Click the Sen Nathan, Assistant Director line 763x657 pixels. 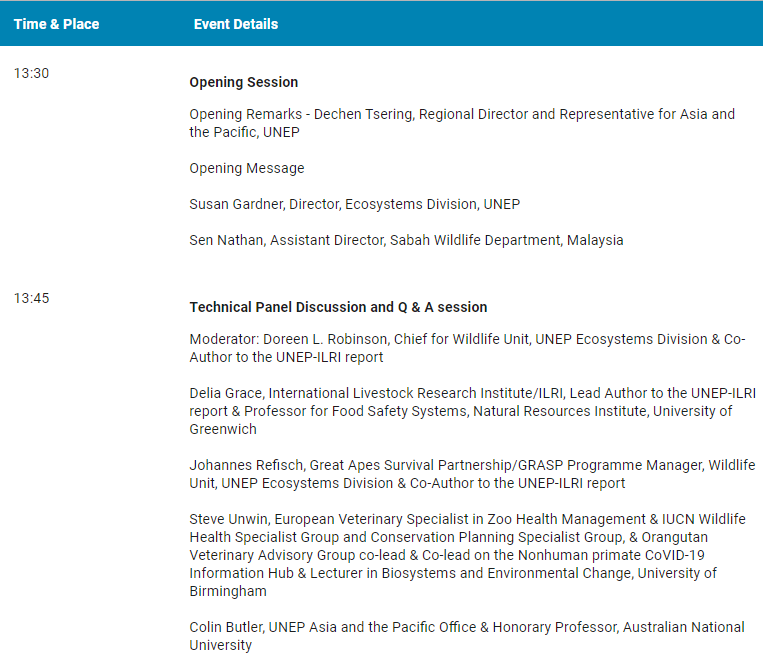click(406, 240)
